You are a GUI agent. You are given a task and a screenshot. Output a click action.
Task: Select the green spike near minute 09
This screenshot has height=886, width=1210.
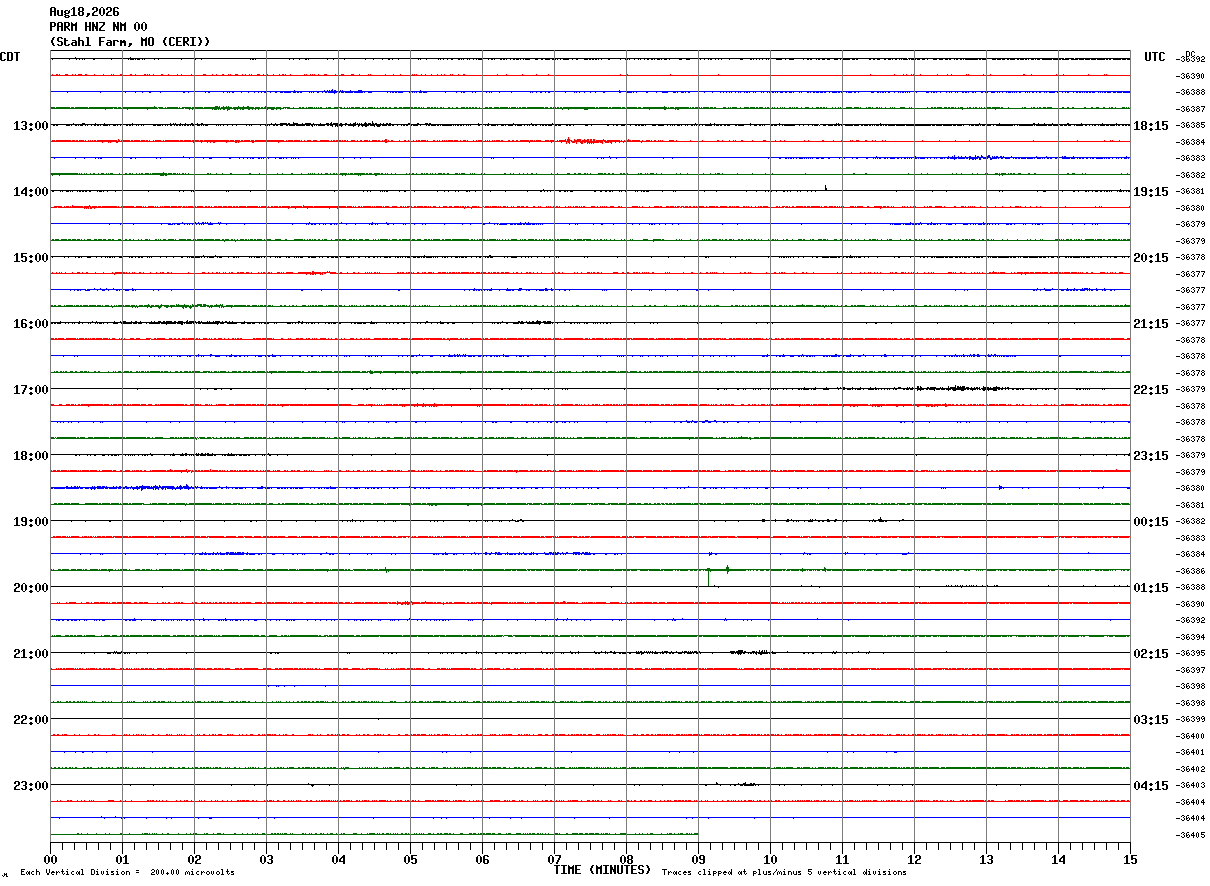click(709, 576)
